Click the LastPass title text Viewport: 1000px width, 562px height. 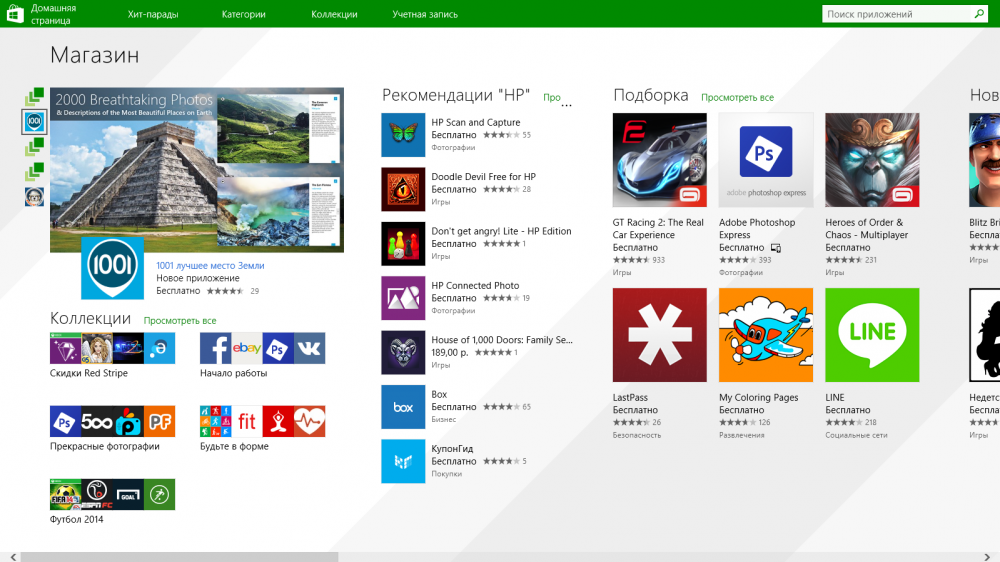(x=630, y=397)
